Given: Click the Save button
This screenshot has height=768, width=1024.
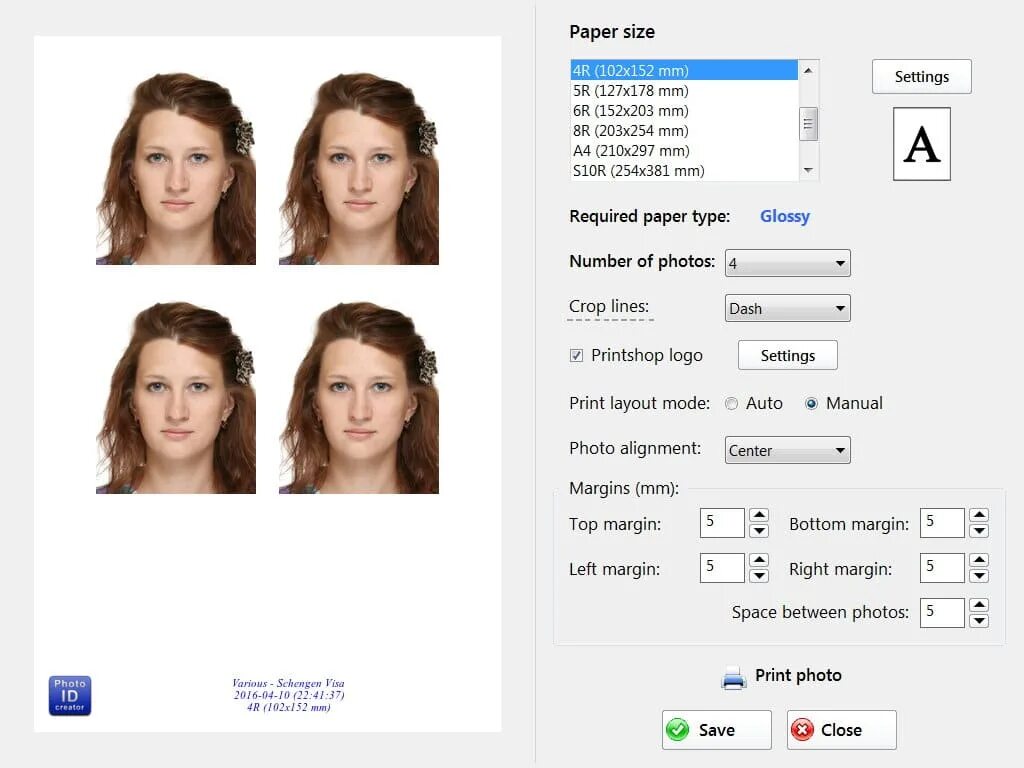Looking at the screenshot, I should coord(716,729).
